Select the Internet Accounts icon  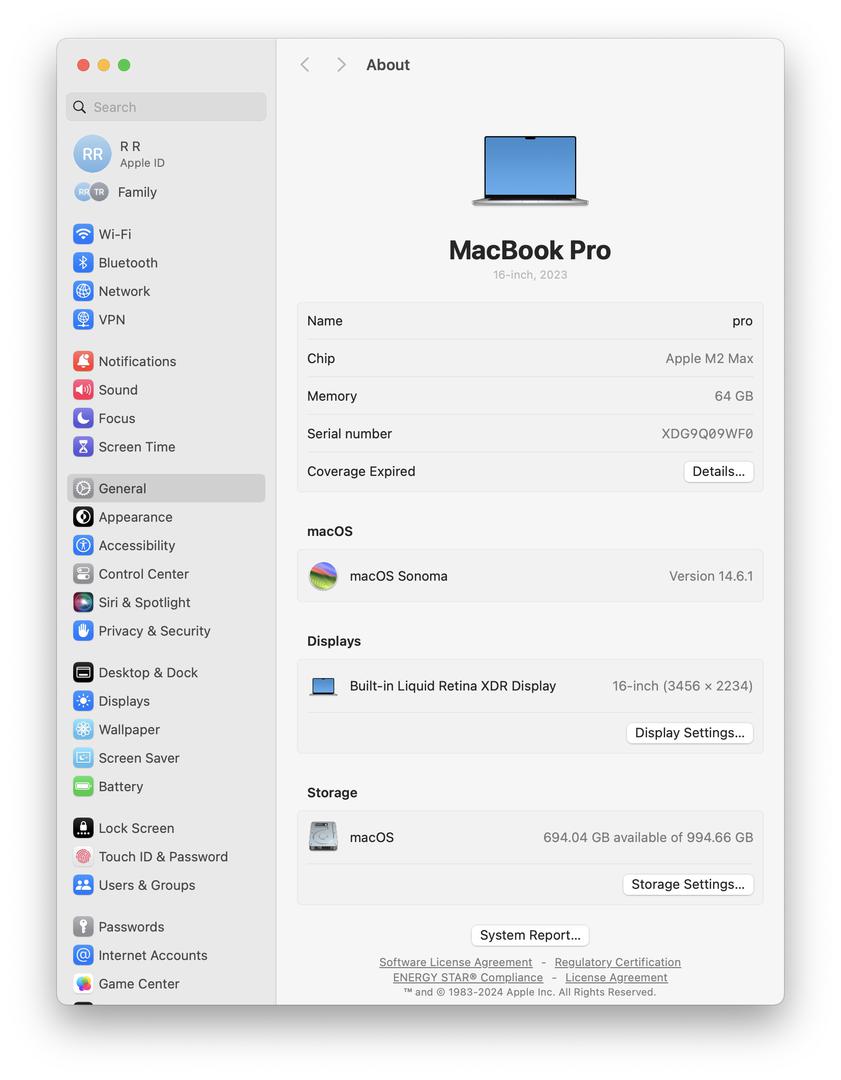[83, 955]
